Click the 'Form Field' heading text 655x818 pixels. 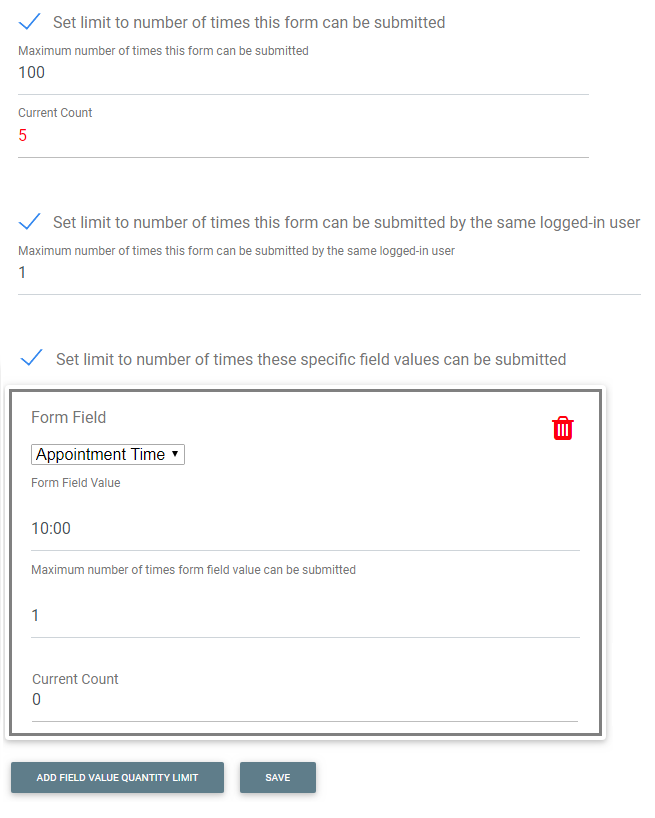click(x=68, y=417)
